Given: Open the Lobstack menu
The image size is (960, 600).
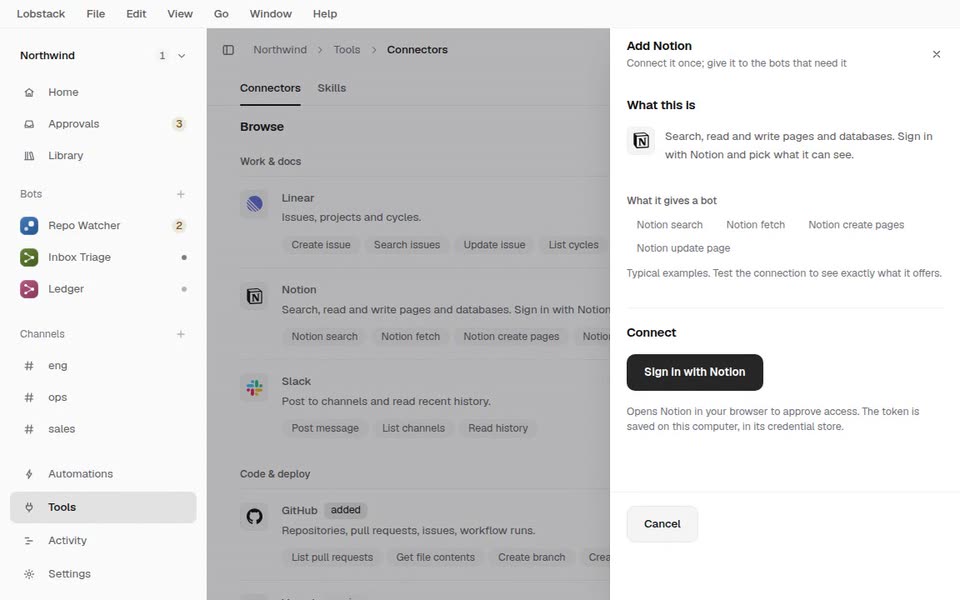Looking at the screenshot, I should pyautogui.click(x=41, y=13).
